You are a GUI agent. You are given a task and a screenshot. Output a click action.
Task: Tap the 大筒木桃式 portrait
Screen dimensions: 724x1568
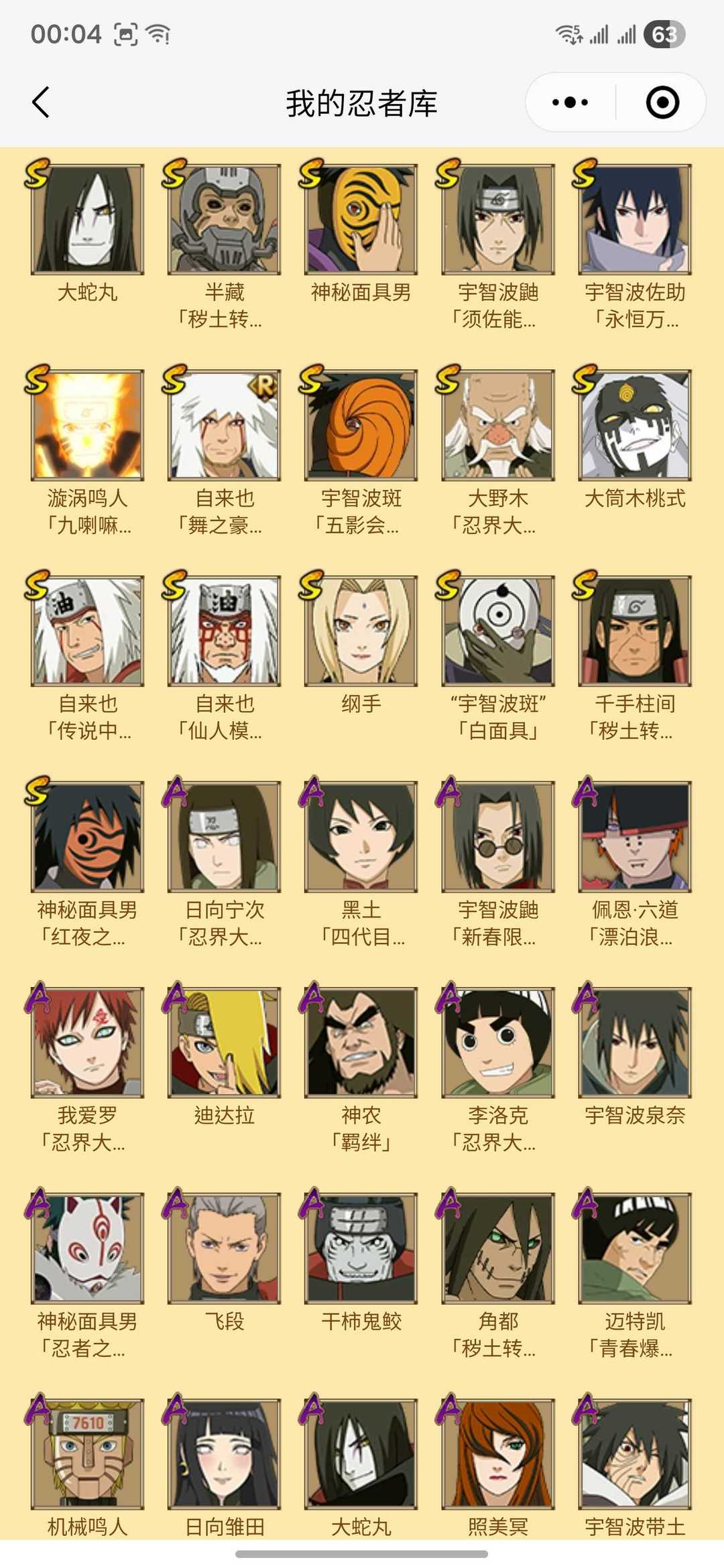635,425
